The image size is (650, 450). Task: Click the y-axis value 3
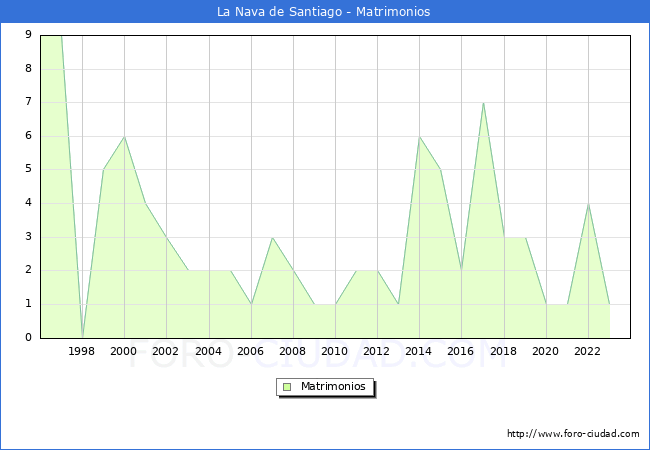coord(28,237)
